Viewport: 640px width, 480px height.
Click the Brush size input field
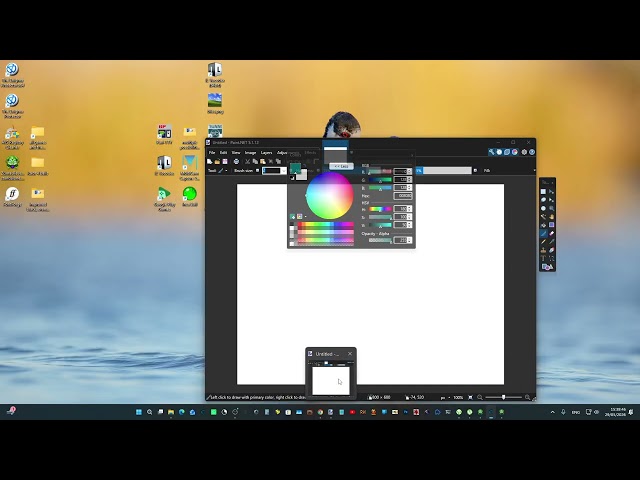pyautogui.click(x=272, y=171)
